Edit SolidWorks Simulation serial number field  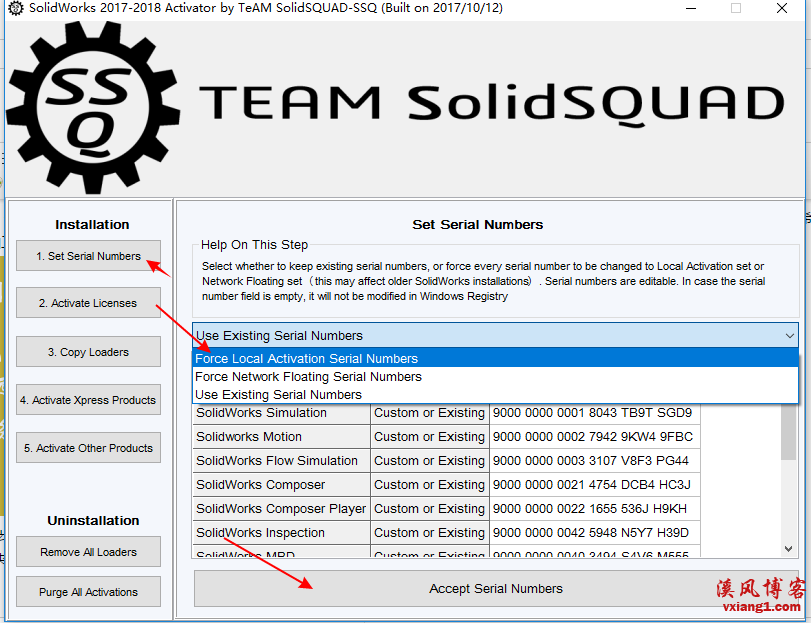[x=595, y=413]
